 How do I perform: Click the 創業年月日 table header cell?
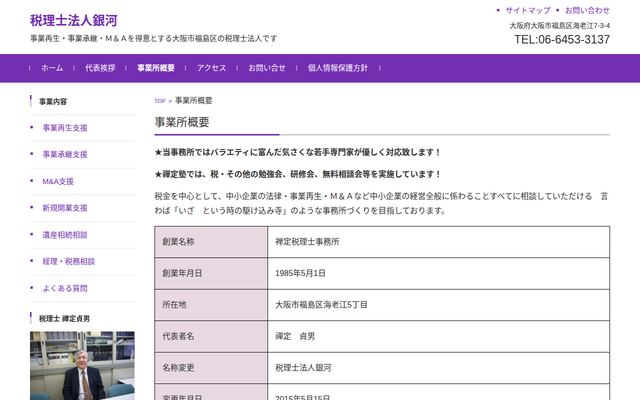[x=211, y=273]
